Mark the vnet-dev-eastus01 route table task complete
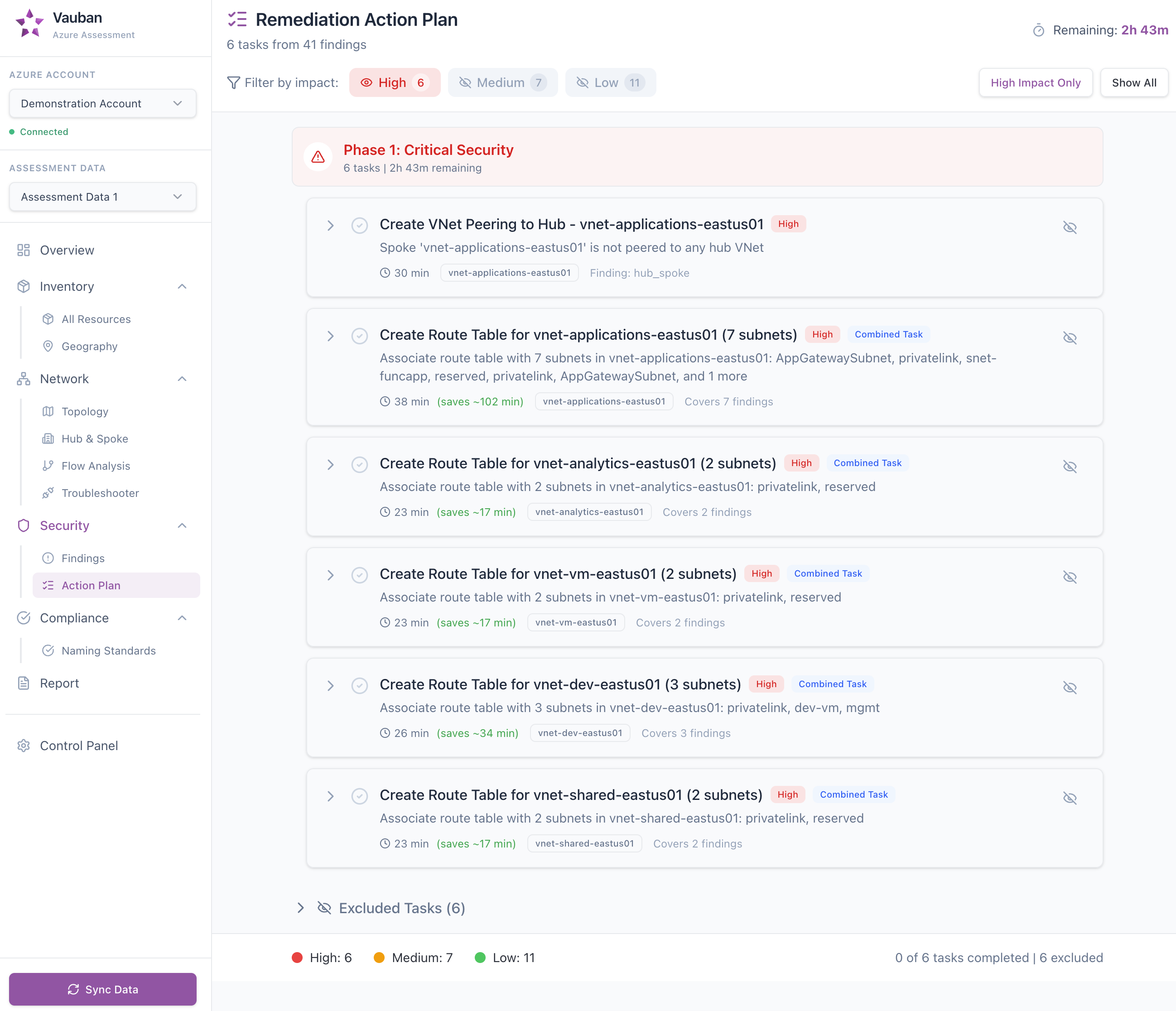Viewport: 1176px width, 1011px height. pos(360,685)
